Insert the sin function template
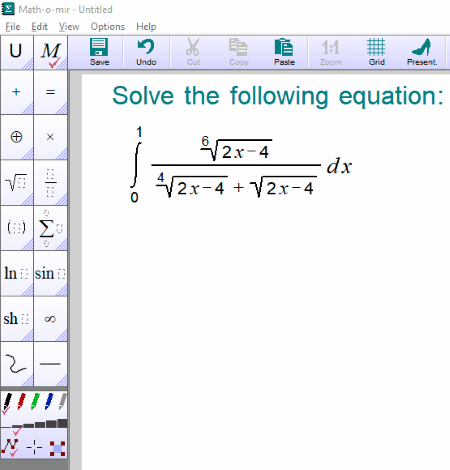The height and width of the screenshot is (470, 450). coord(50,273)
